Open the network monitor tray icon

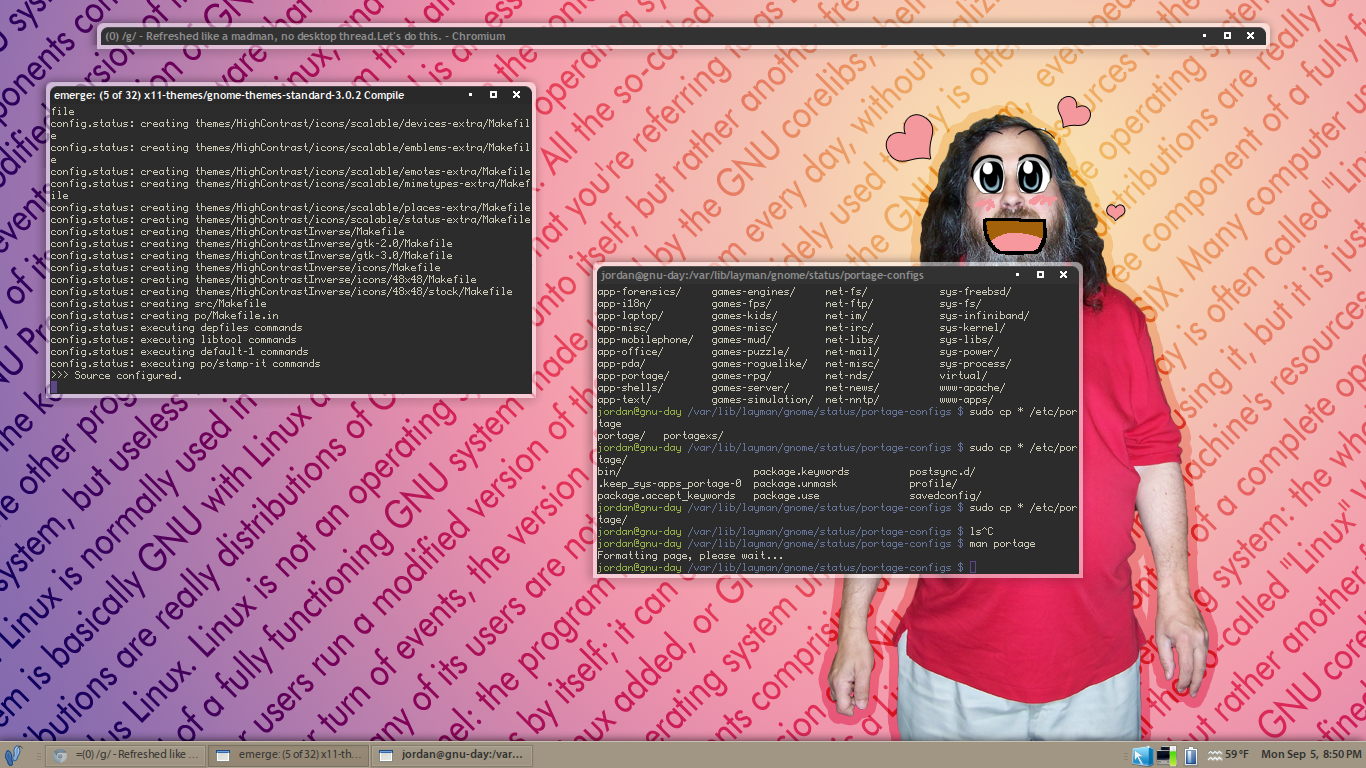[x=1167, y=756]
